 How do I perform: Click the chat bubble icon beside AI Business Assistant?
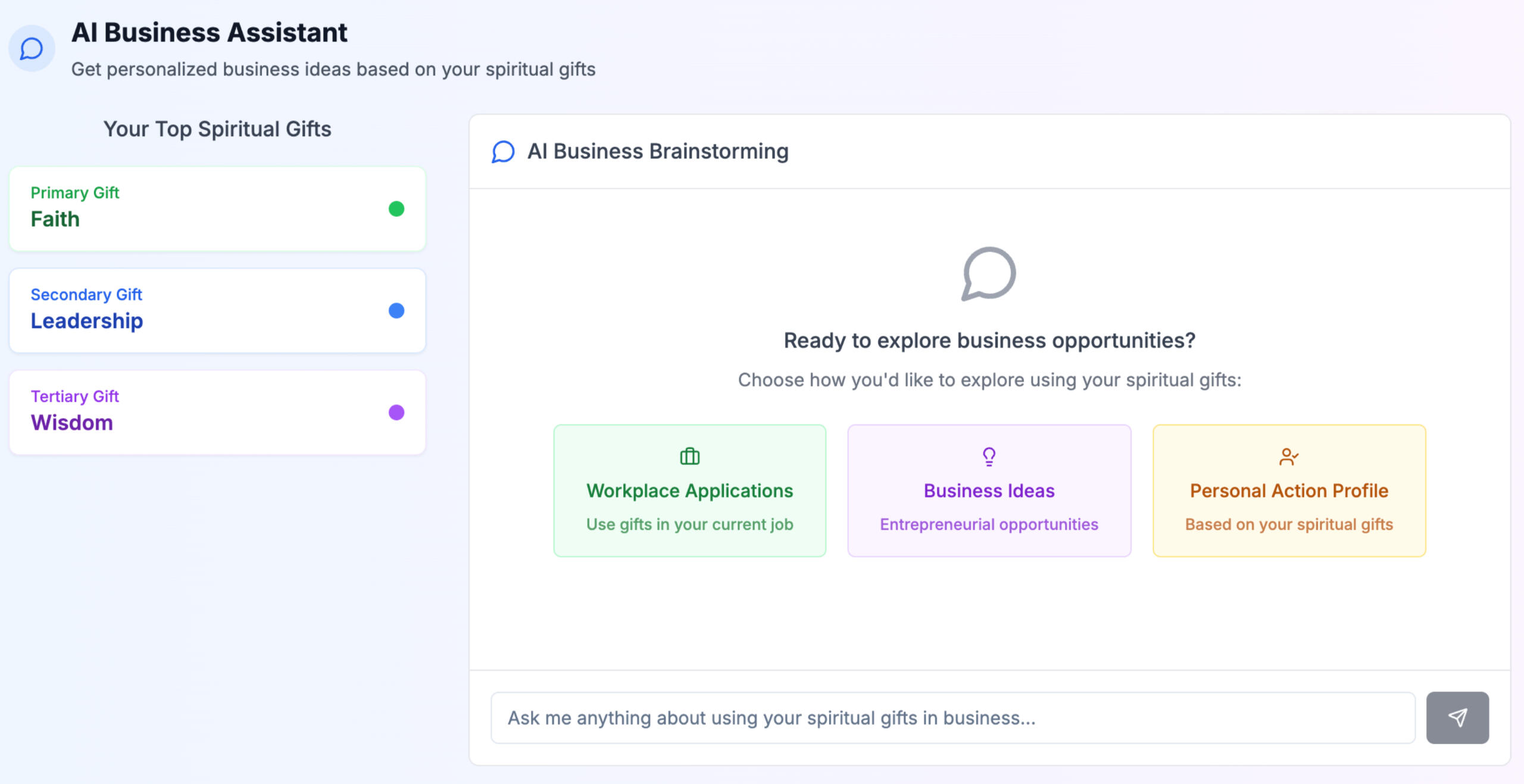click(x=32, y=49)
